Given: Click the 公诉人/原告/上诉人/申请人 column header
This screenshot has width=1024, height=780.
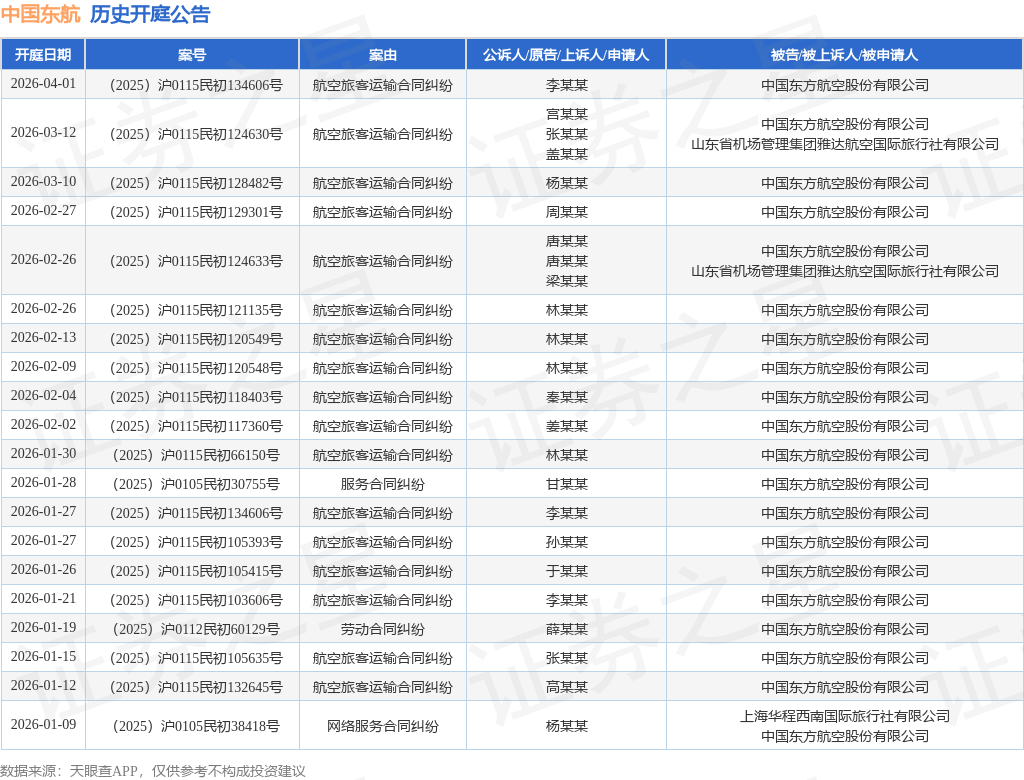Looking at the screenshot, I should tap(566, 55).
